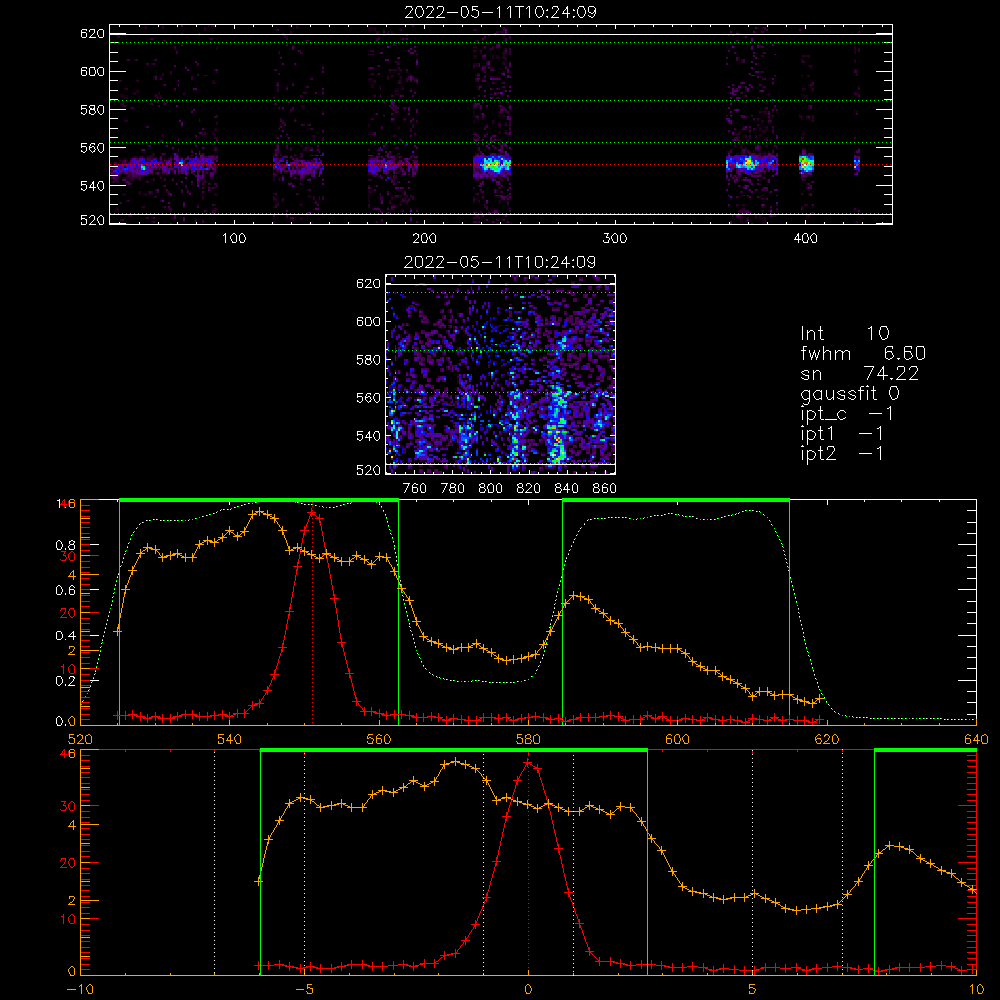The height and width of the screenshot is (1000, 1000).
Task: Click the middle panel's 2022-05-11T10:24:09 title
Action: 500,262
